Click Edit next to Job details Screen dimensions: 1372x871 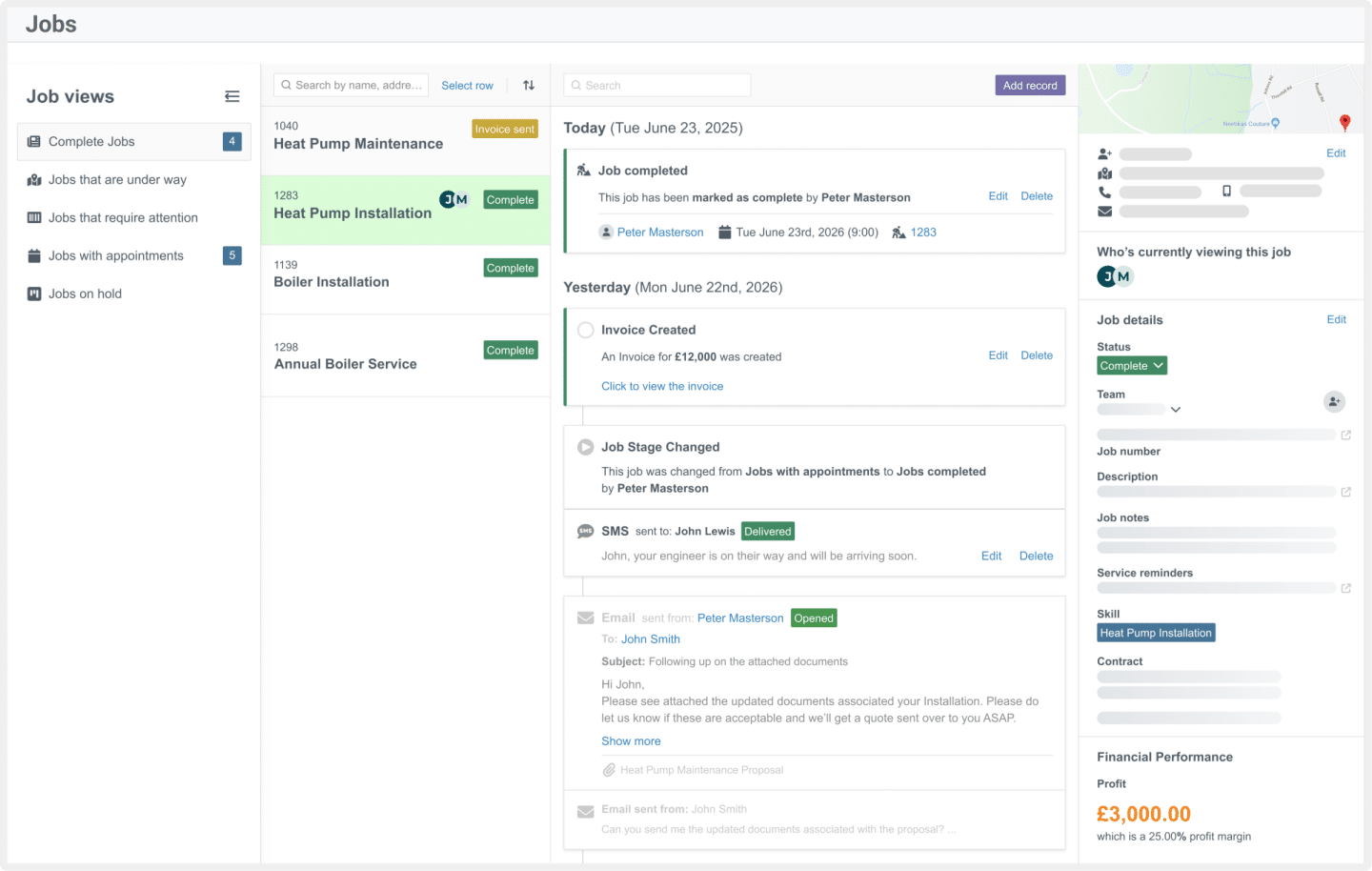click(1336, 320)
